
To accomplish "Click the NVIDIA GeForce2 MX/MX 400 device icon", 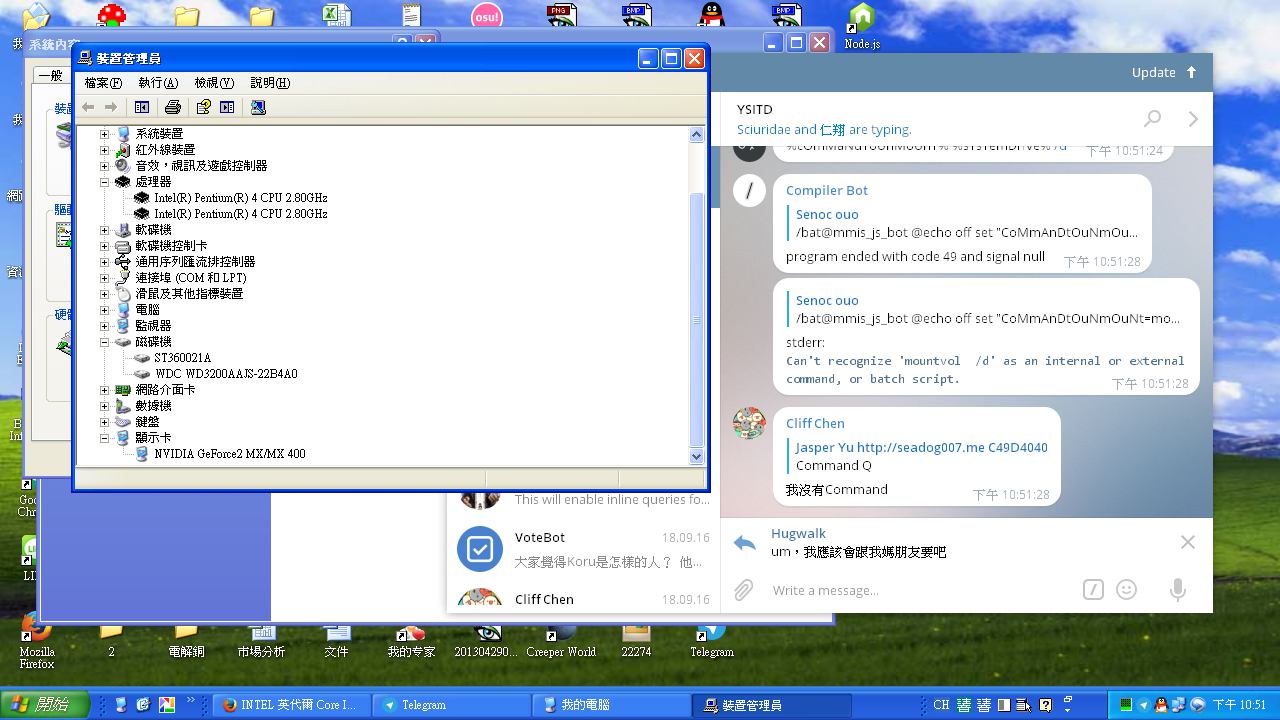I will click(x=142, y=454).
